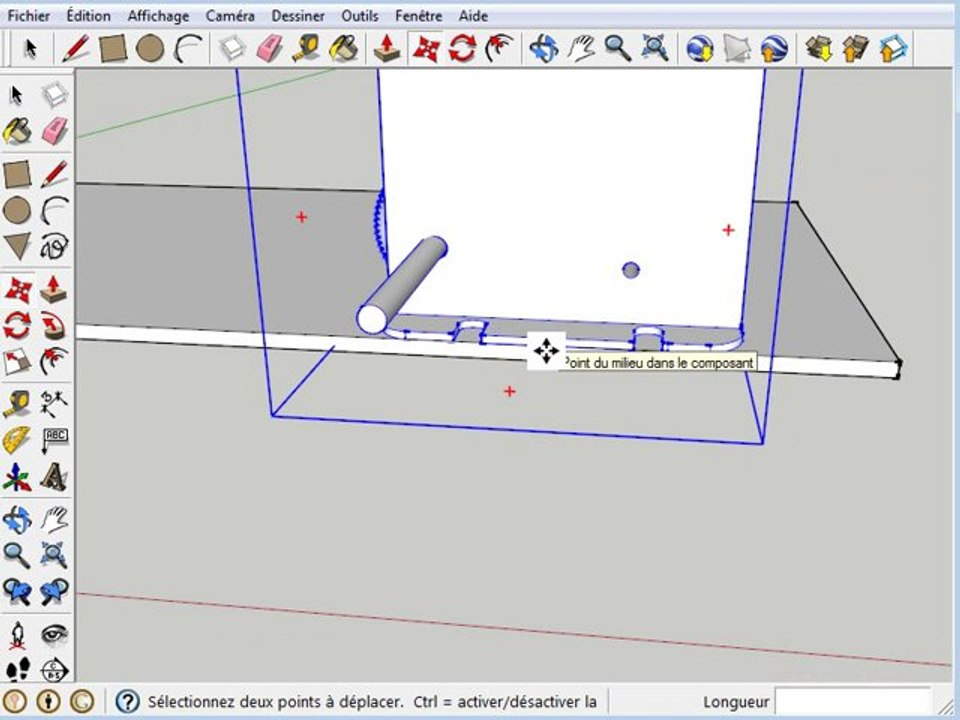Click the small blue circle on white face
Viewport: 960px width, 720px height.
pos(631,270)
